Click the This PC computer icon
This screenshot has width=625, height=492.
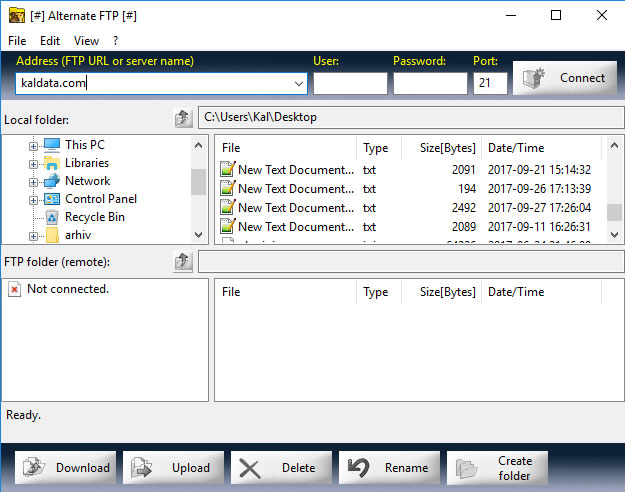[52, 145]
